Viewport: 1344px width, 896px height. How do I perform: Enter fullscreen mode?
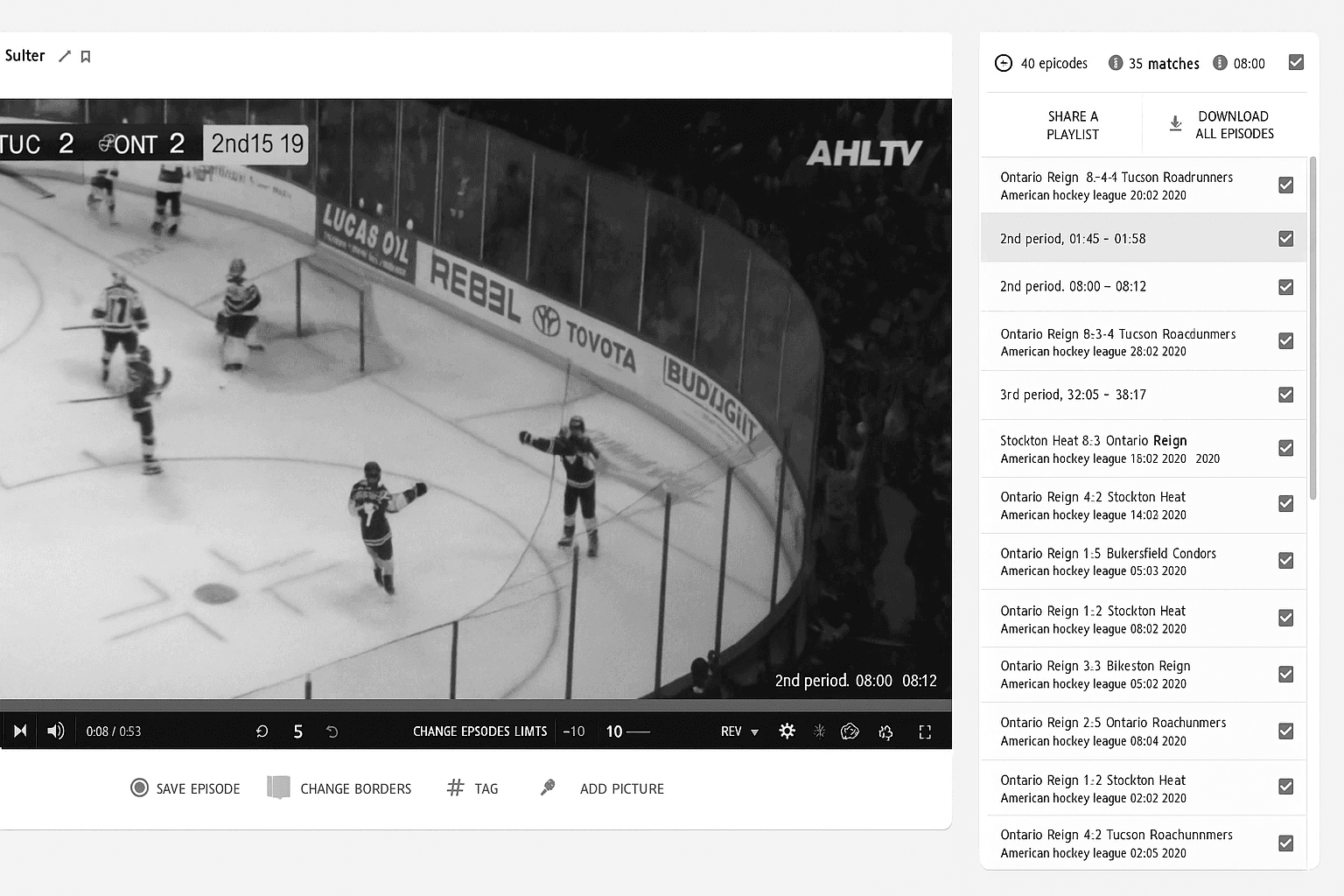[x=924, y=731]
